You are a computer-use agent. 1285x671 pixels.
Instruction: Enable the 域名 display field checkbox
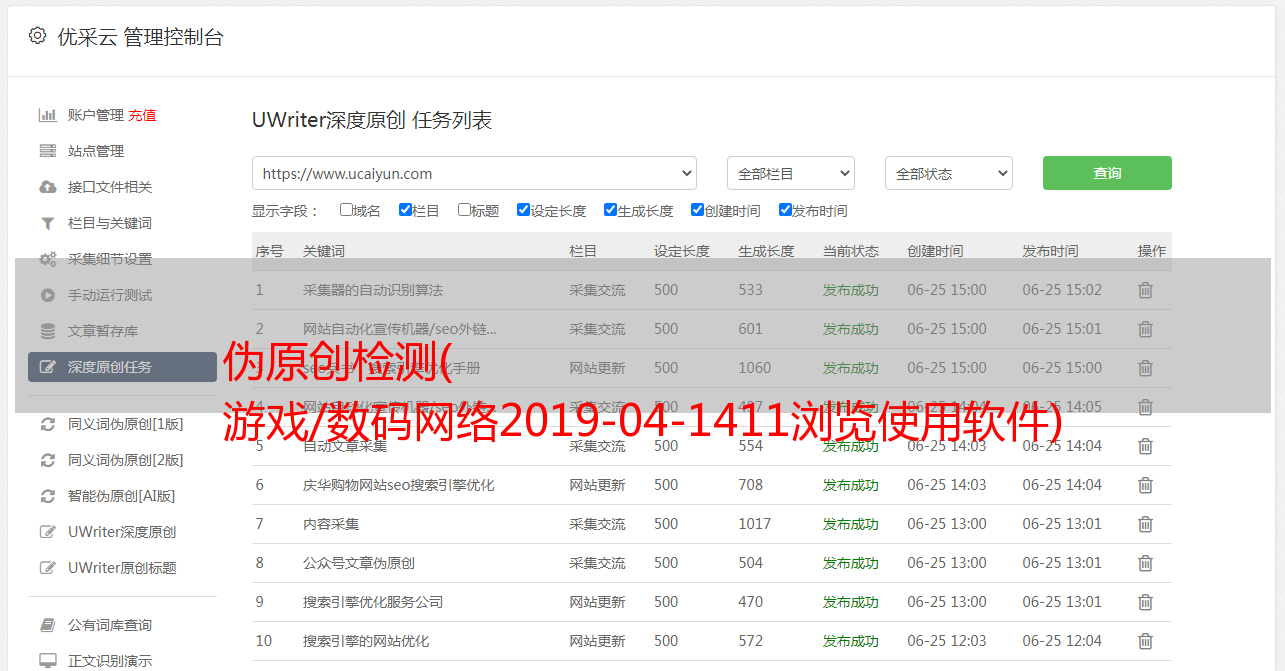point(346,210)
